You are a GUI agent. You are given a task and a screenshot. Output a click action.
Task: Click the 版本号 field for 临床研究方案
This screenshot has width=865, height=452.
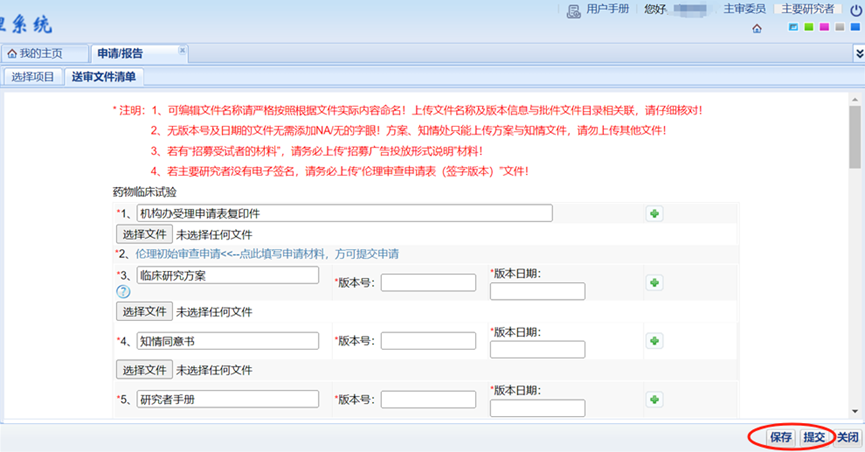(428, 283)
